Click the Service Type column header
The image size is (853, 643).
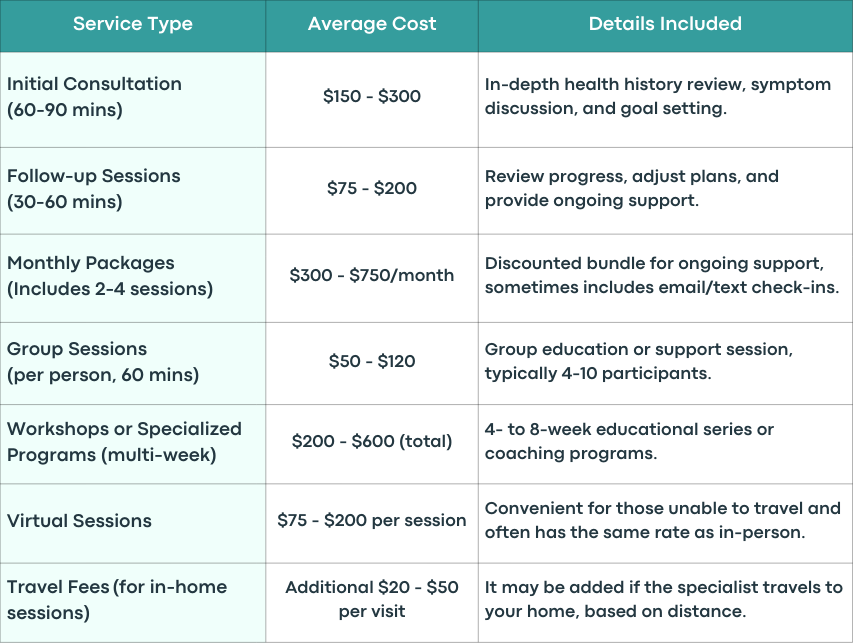[133, 24]
